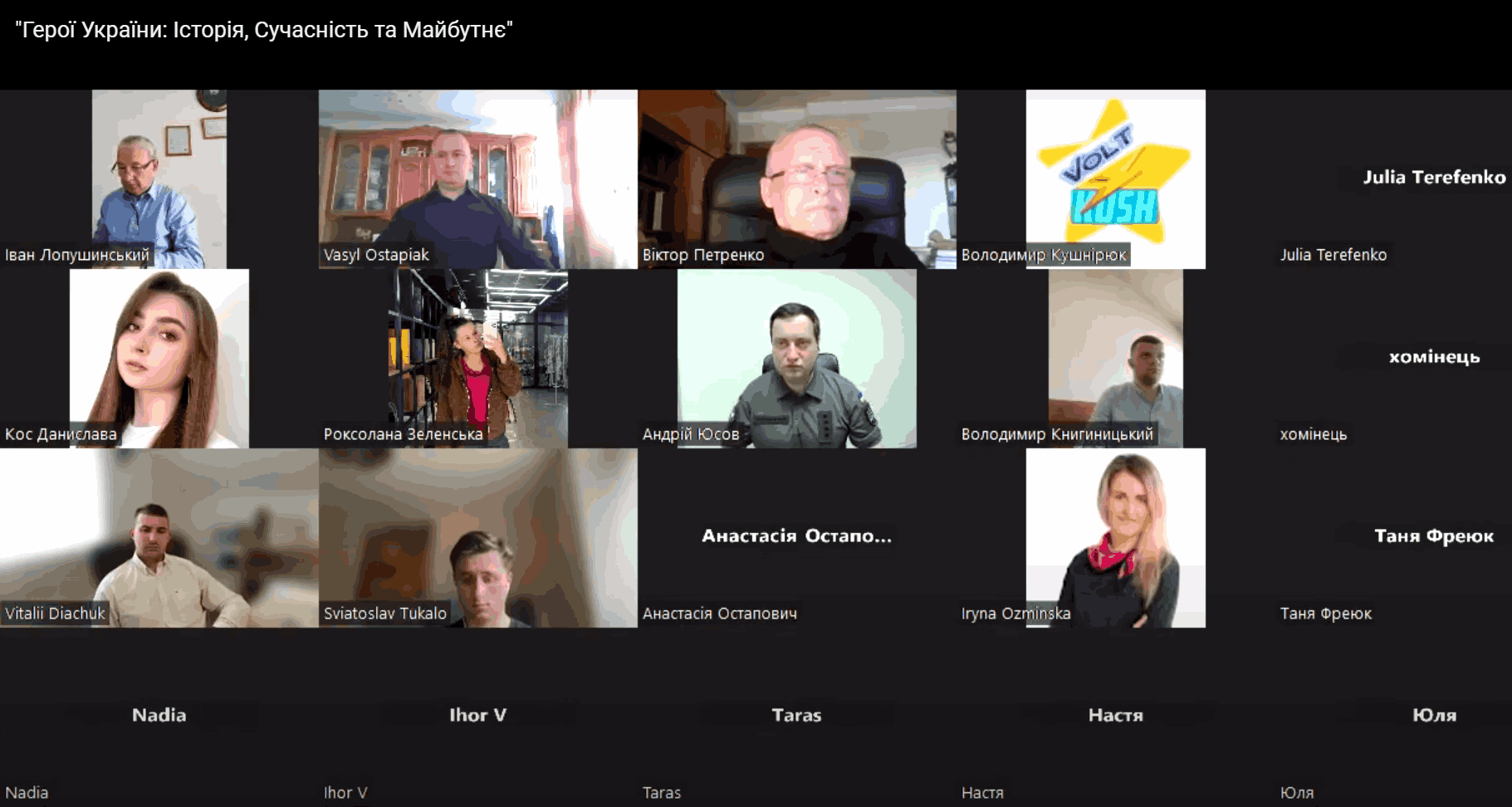
Task: Select Анастасія Остапович's name tile
Action: (x=797, y=537)
